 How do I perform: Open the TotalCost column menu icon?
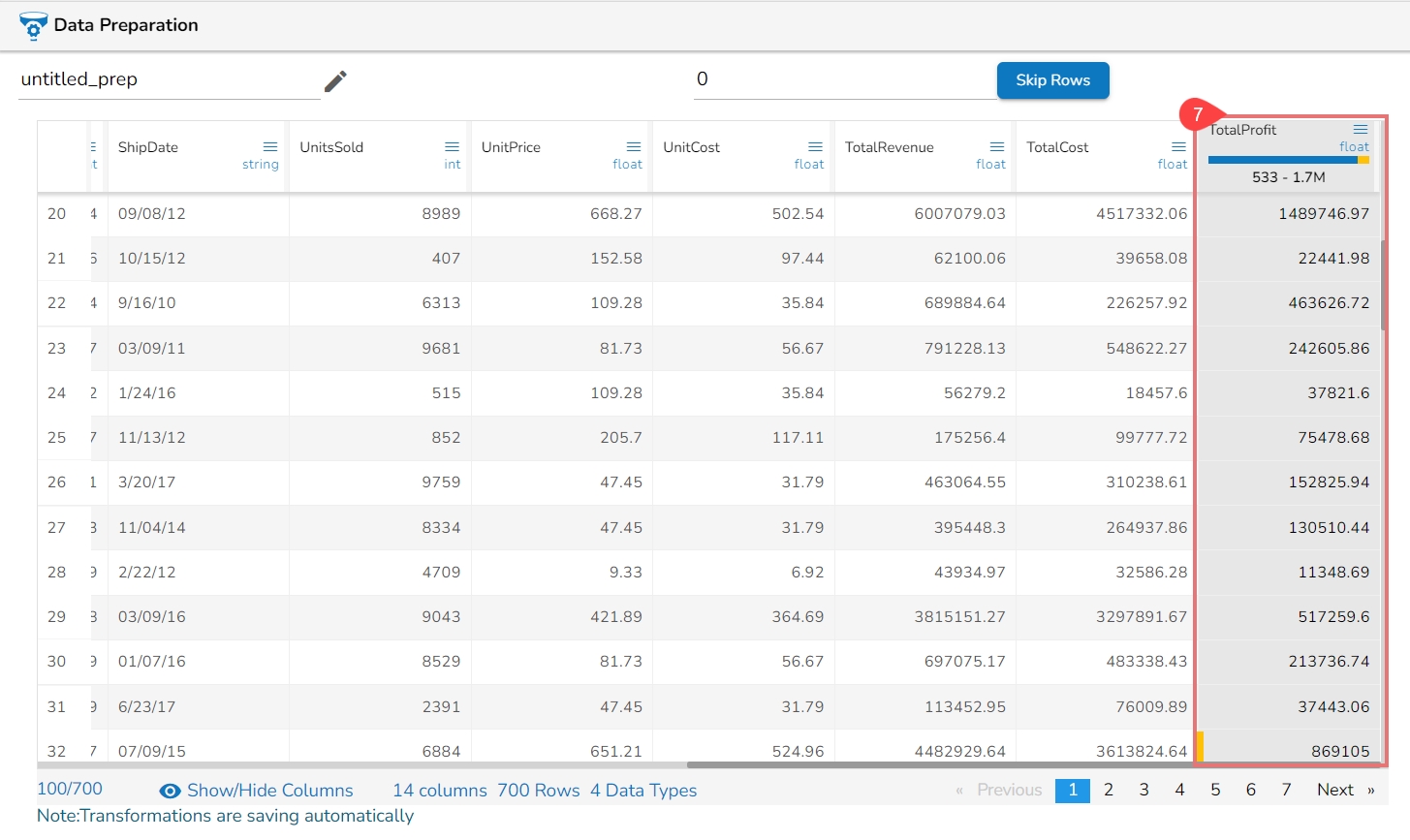[x=1178, y=147]
